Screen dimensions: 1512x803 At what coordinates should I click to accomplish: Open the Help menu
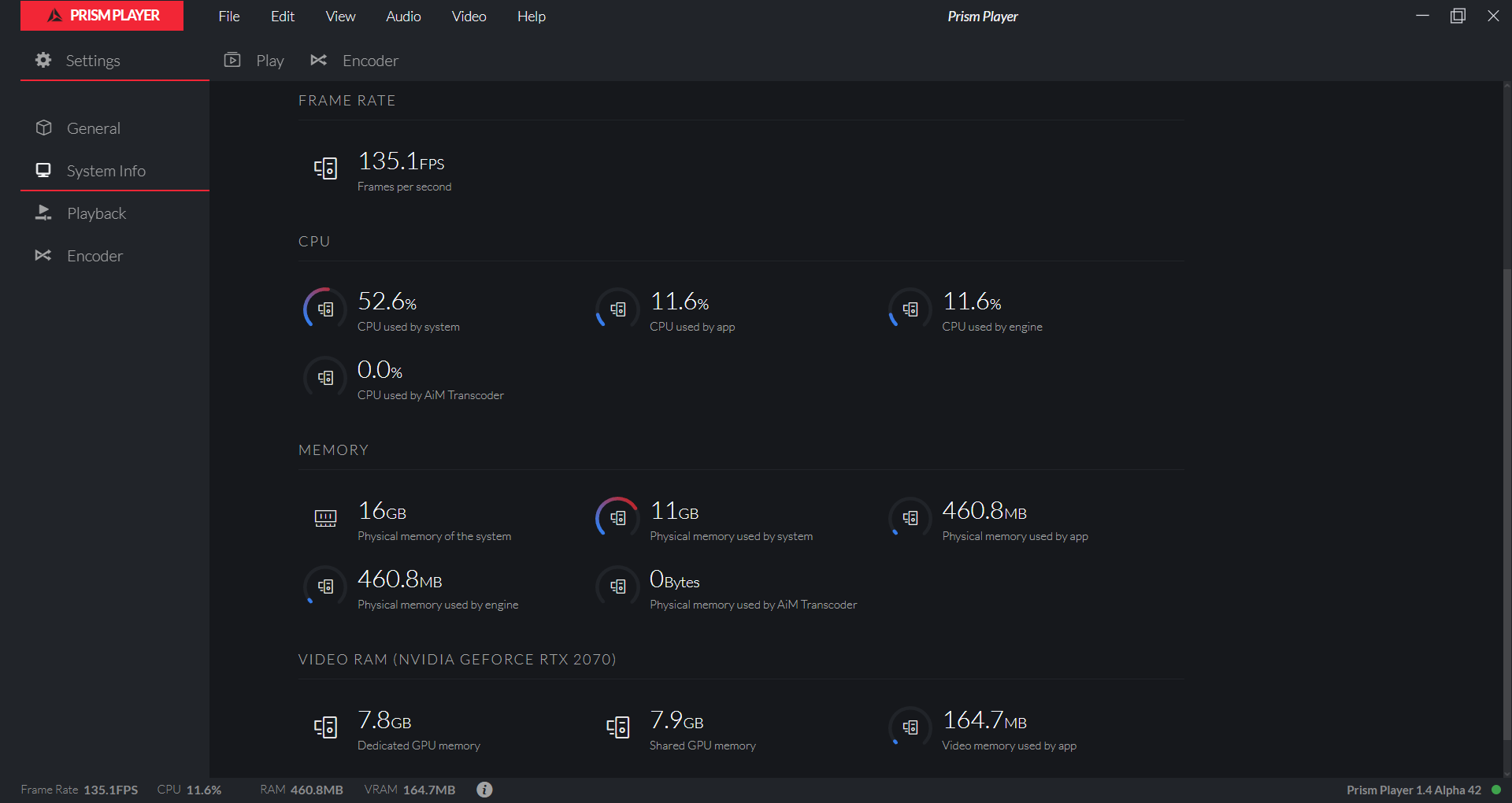pos(532,17)
